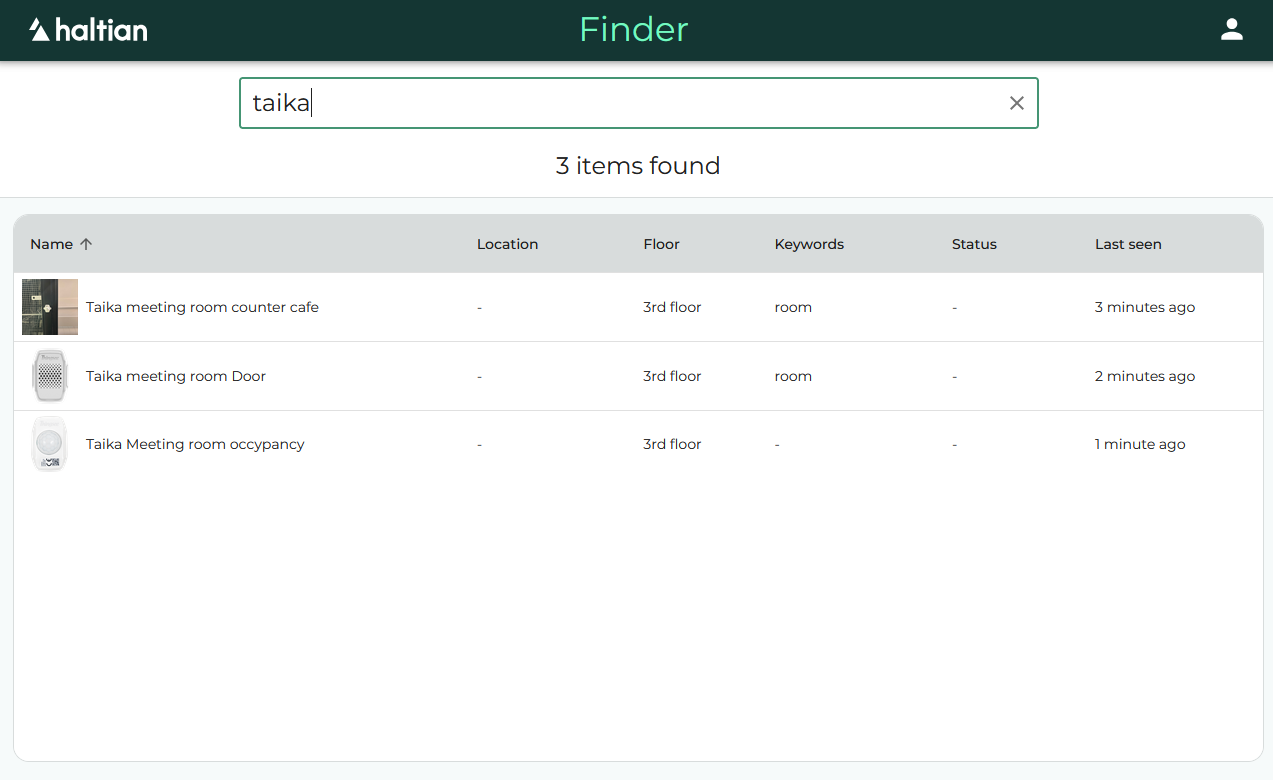Screen dimensions: 1273x780
Task: Sort by the Floor column header
Action: [x=661, y=244]
